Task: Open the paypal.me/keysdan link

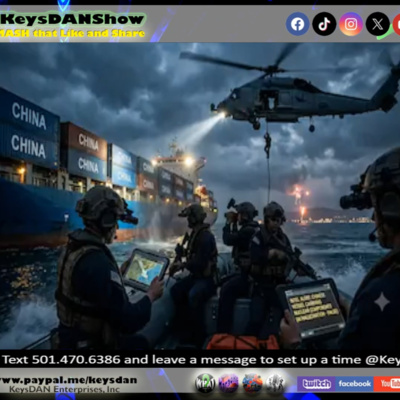Action: 68,380
